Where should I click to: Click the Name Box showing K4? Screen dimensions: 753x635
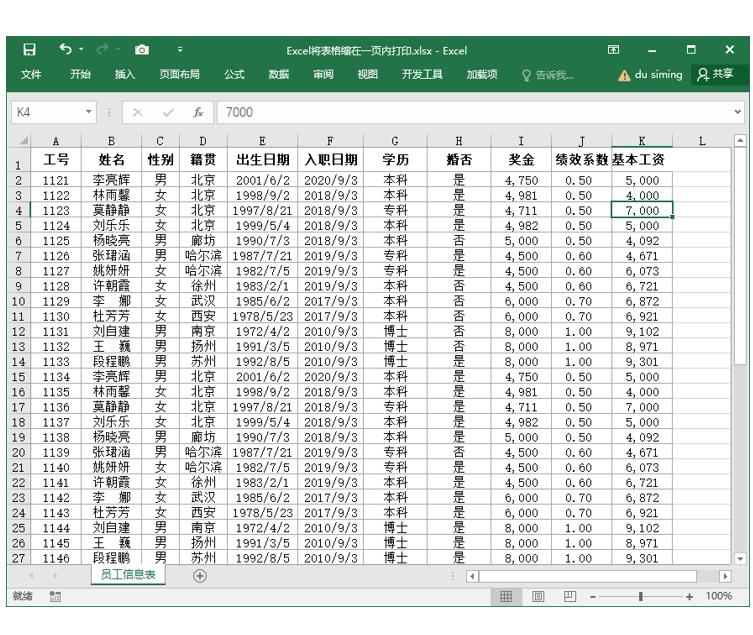(x=47, y=112)
